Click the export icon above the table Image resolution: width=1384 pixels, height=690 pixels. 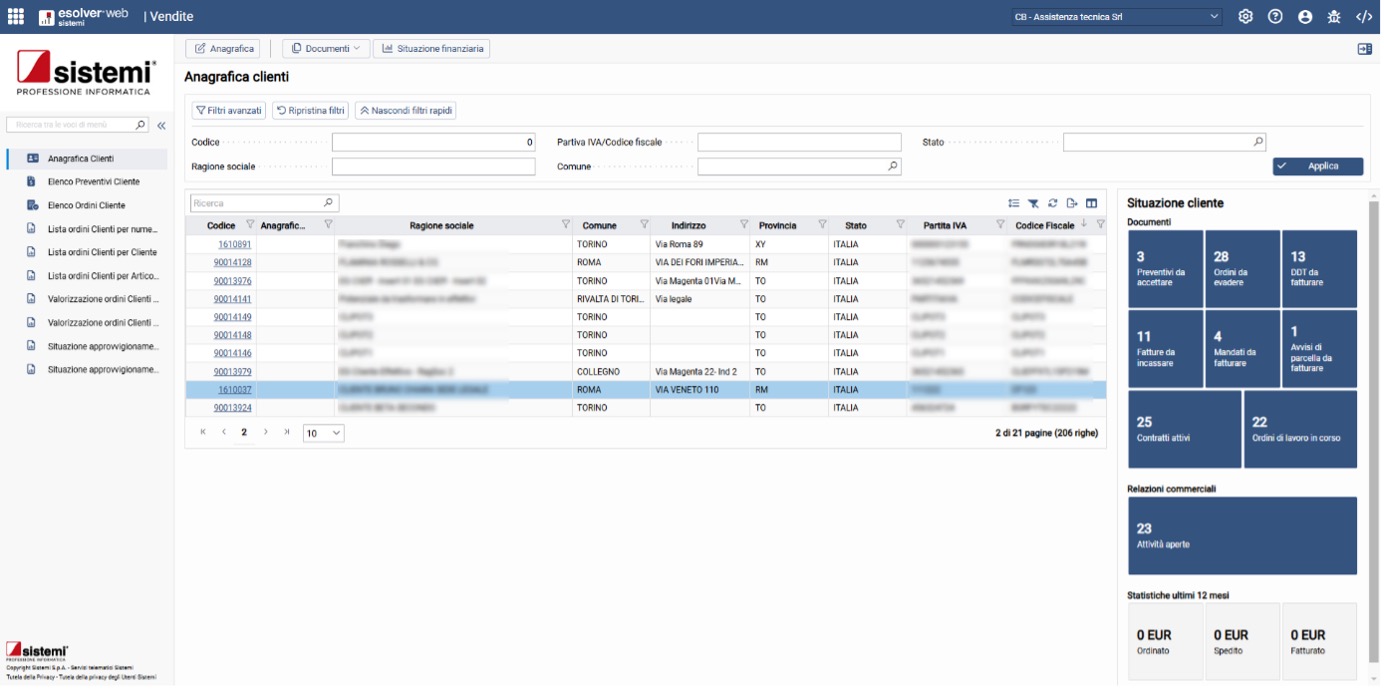tap(1072, 203)
